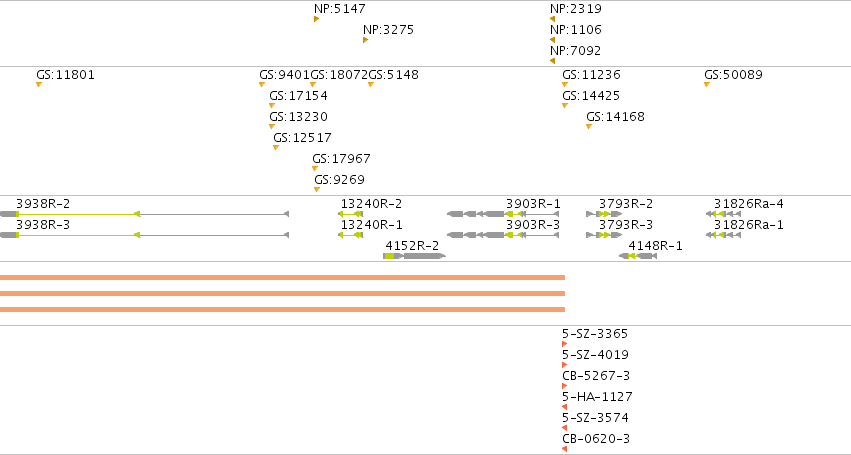
Task: Click the NP:5147 insertion triangle marker
Action: coord(316,19)
